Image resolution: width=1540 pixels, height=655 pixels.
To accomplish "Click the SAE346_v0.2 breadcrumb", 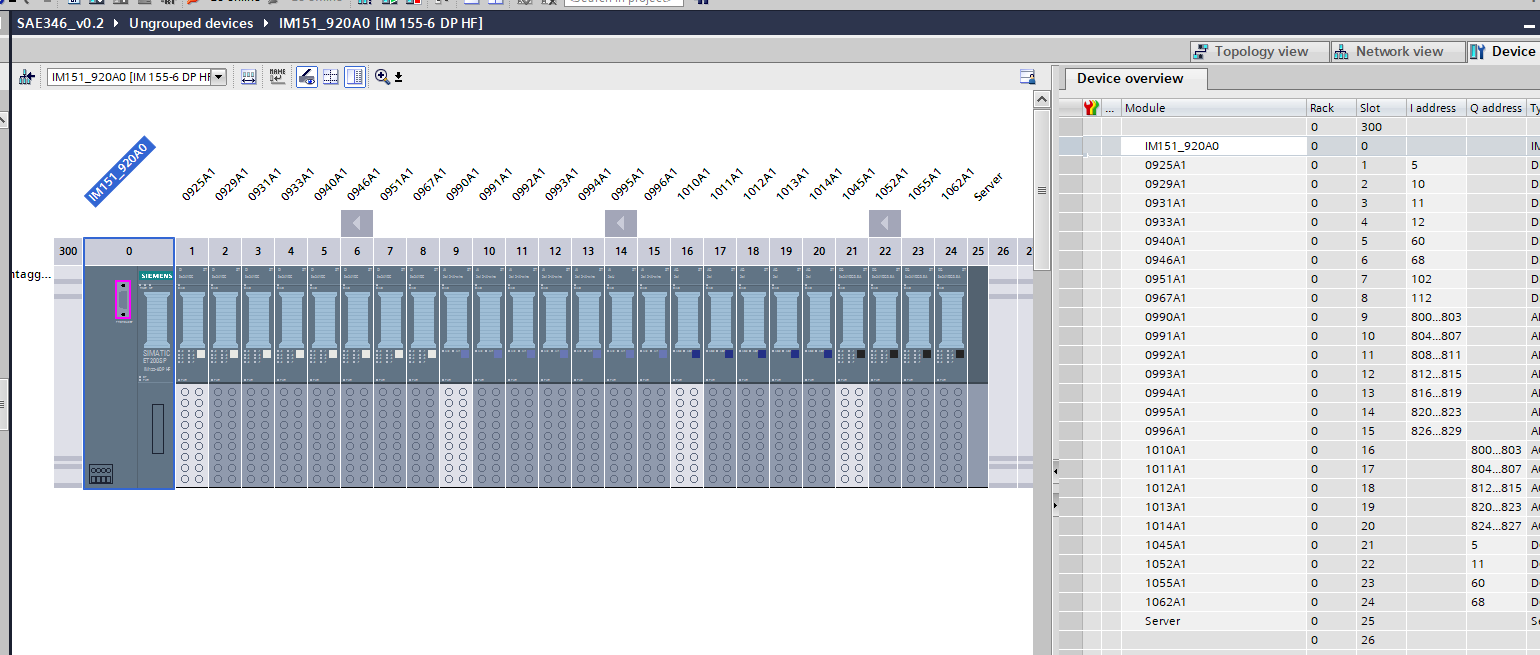I will tap(60, 23).
